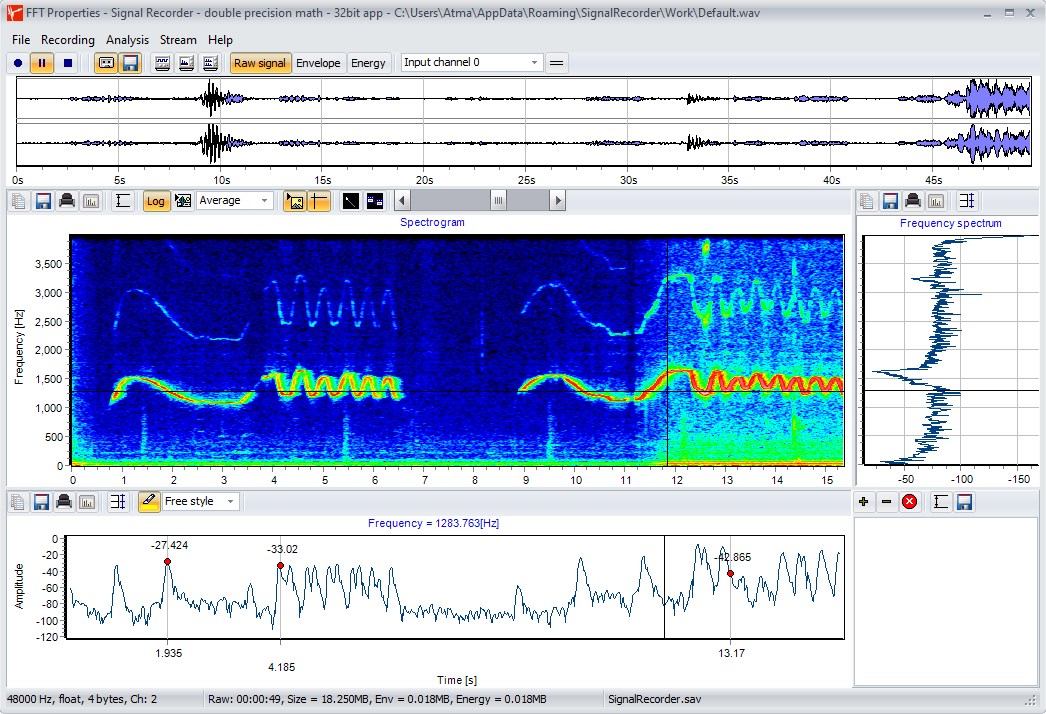Click the black diagonal line icon in spectrogram toolbar

coord(350,201)
